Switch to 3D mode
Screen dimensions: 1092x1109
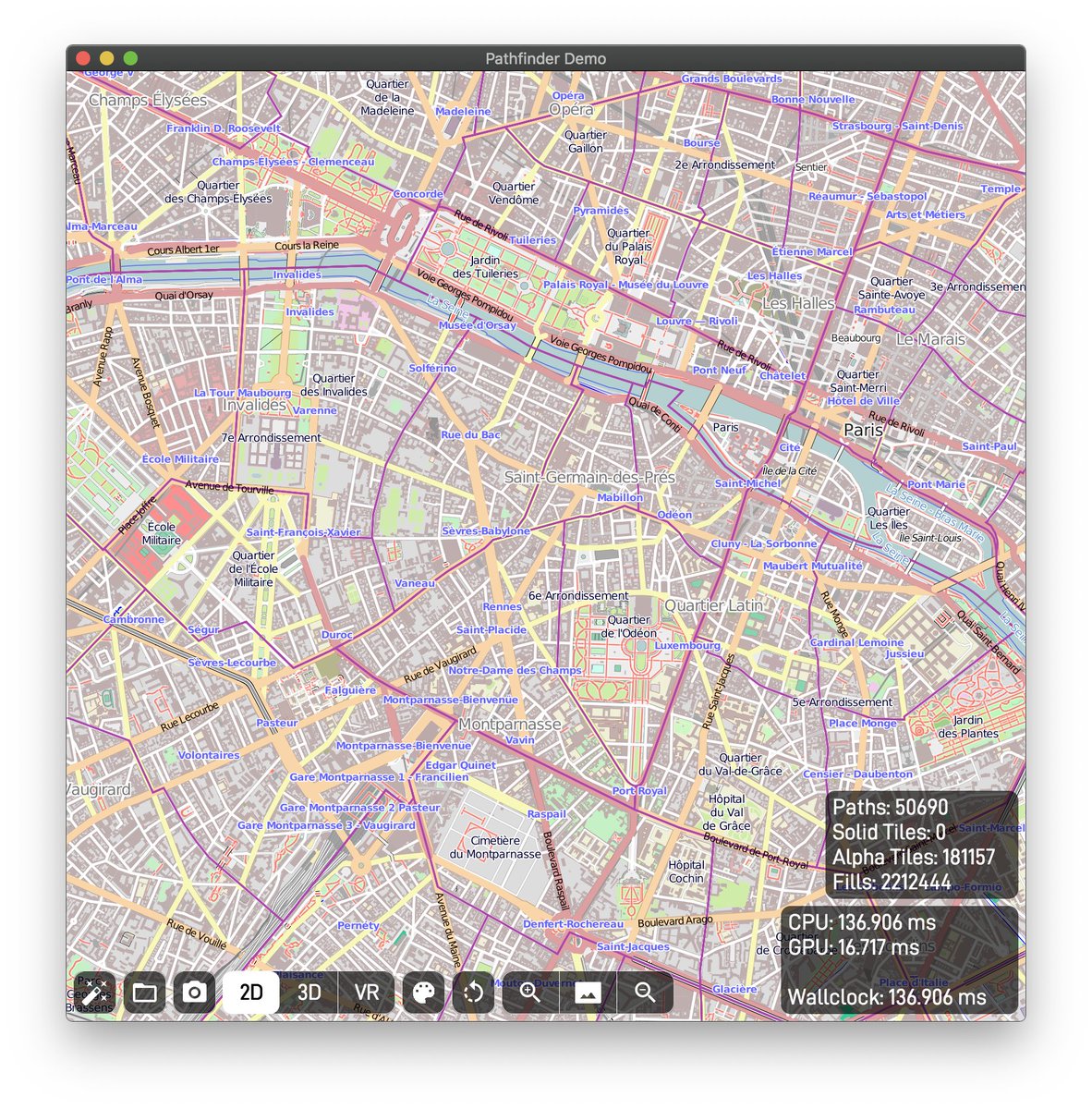pos(309,993)
